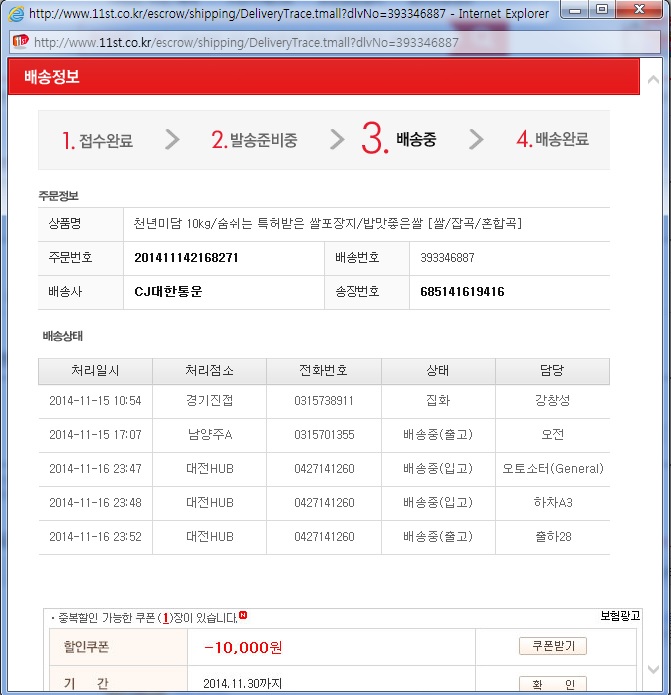The image size is (671, 695).
Task: Click the arrow chevron after 배송중
Action: coord(476,140)
